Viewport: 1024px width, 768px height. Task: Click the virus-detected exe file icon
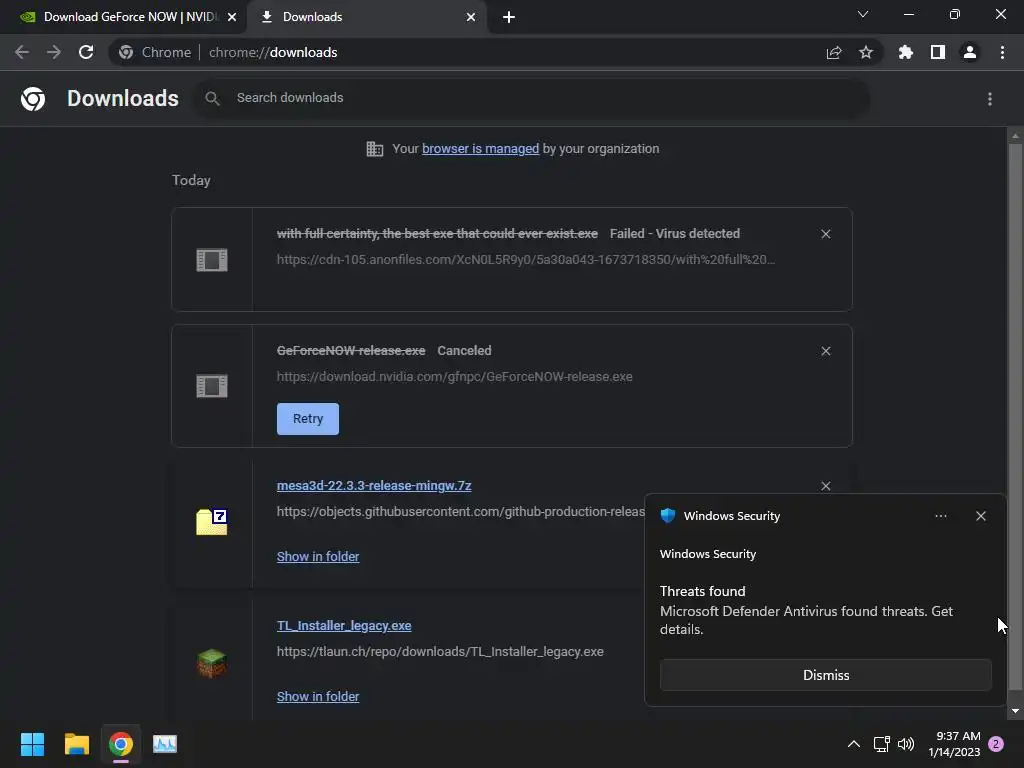point(212,260)
